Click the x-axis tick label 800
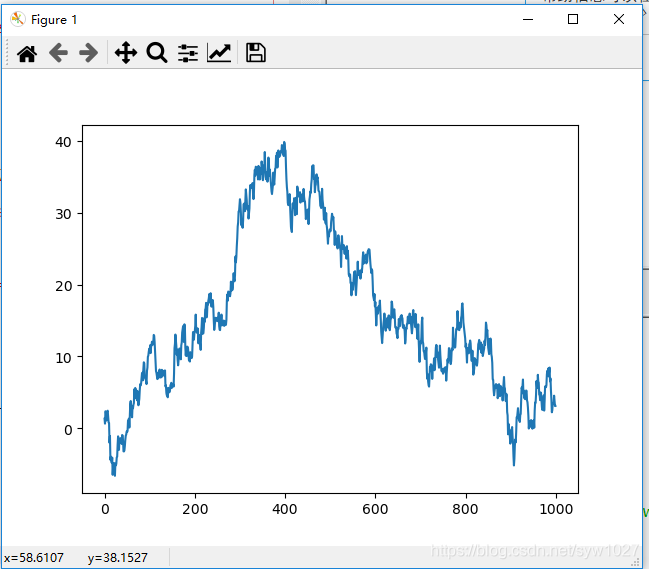Viewport: 649px width, 569px height. tap(465, 509)
